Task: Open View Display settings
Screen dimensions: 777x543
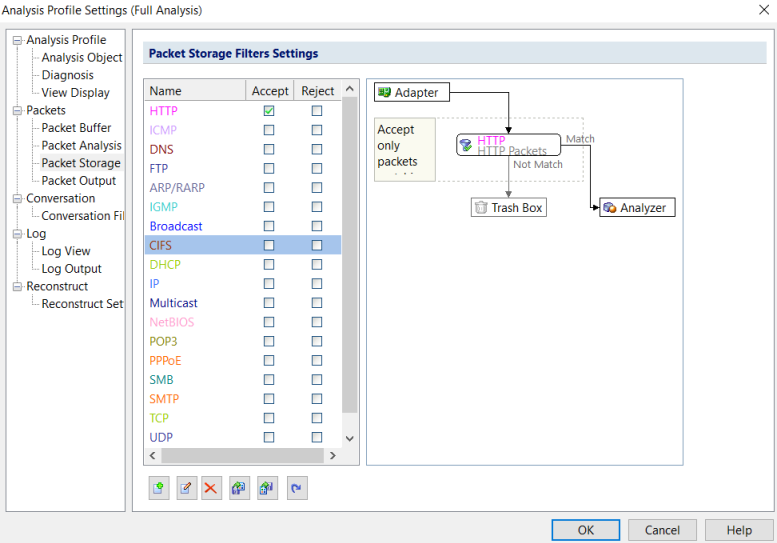Action: pyautogui.click(x=75, y=93)
